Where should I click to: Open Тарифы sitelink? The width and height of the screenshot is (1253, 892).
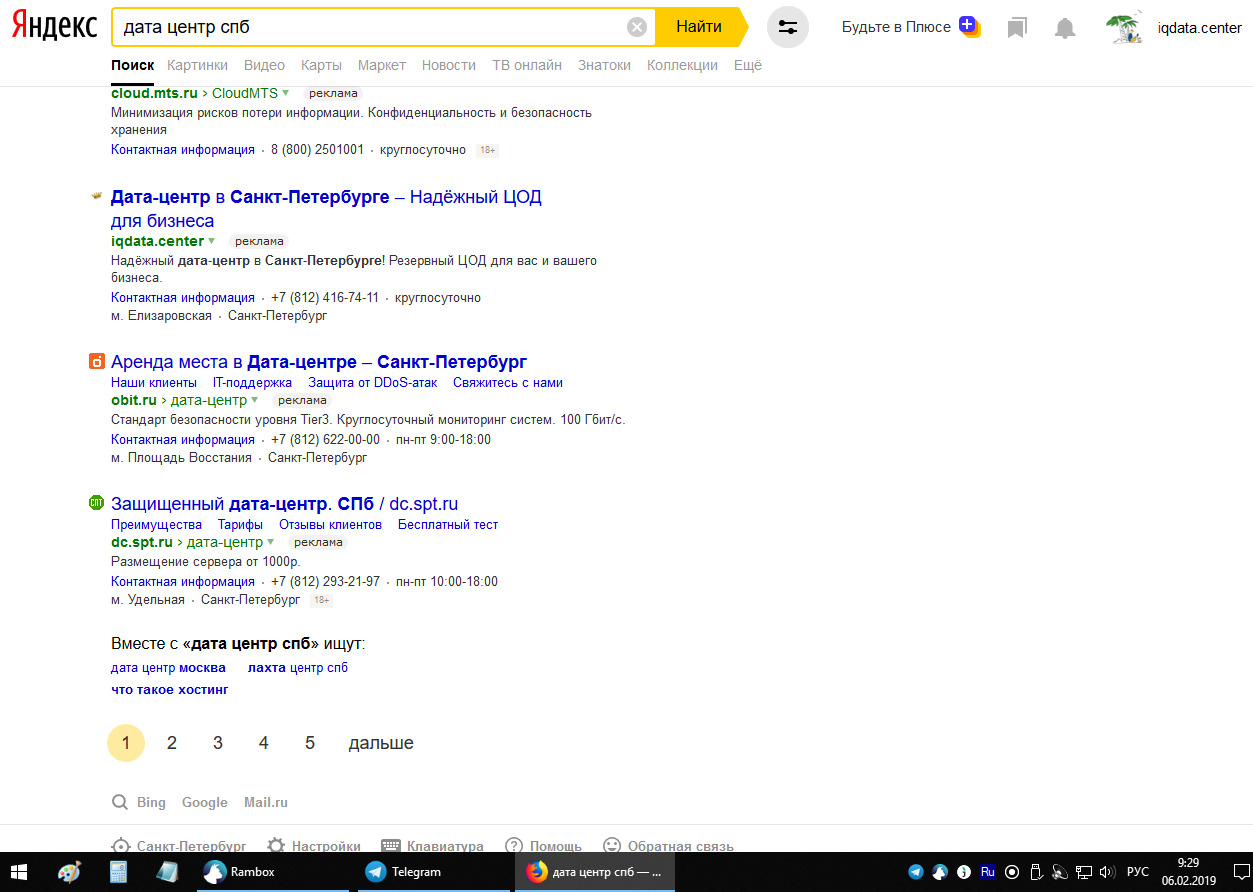click(x=240, y=524)
